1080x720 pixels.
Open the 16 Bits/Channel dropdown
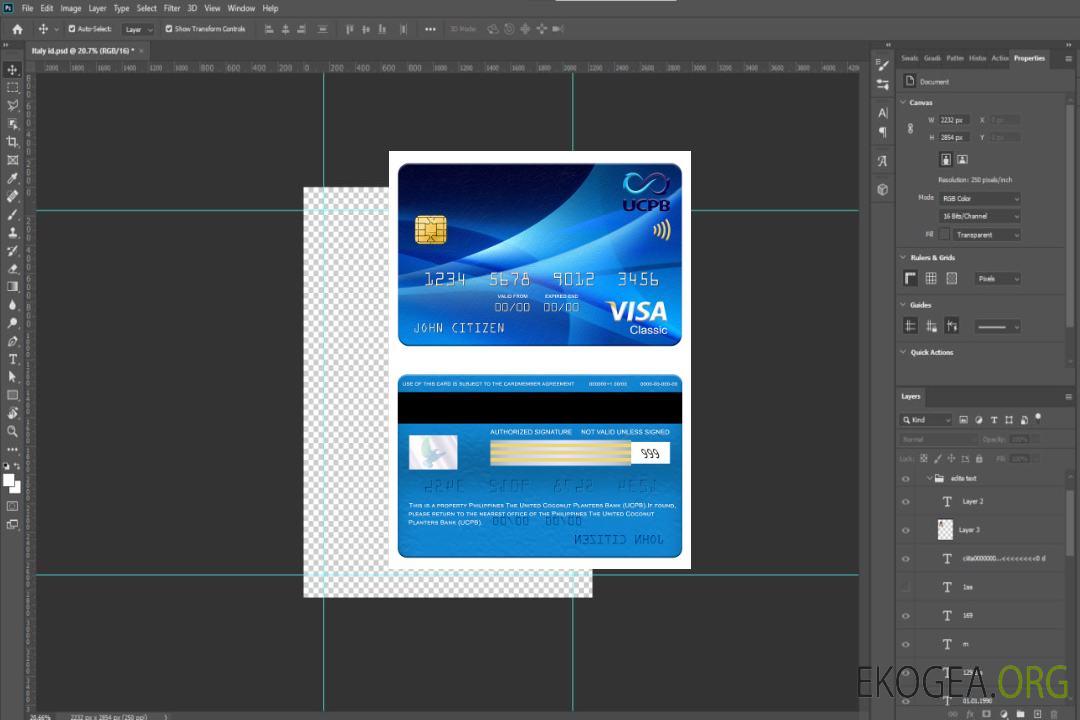pos(979,216)
